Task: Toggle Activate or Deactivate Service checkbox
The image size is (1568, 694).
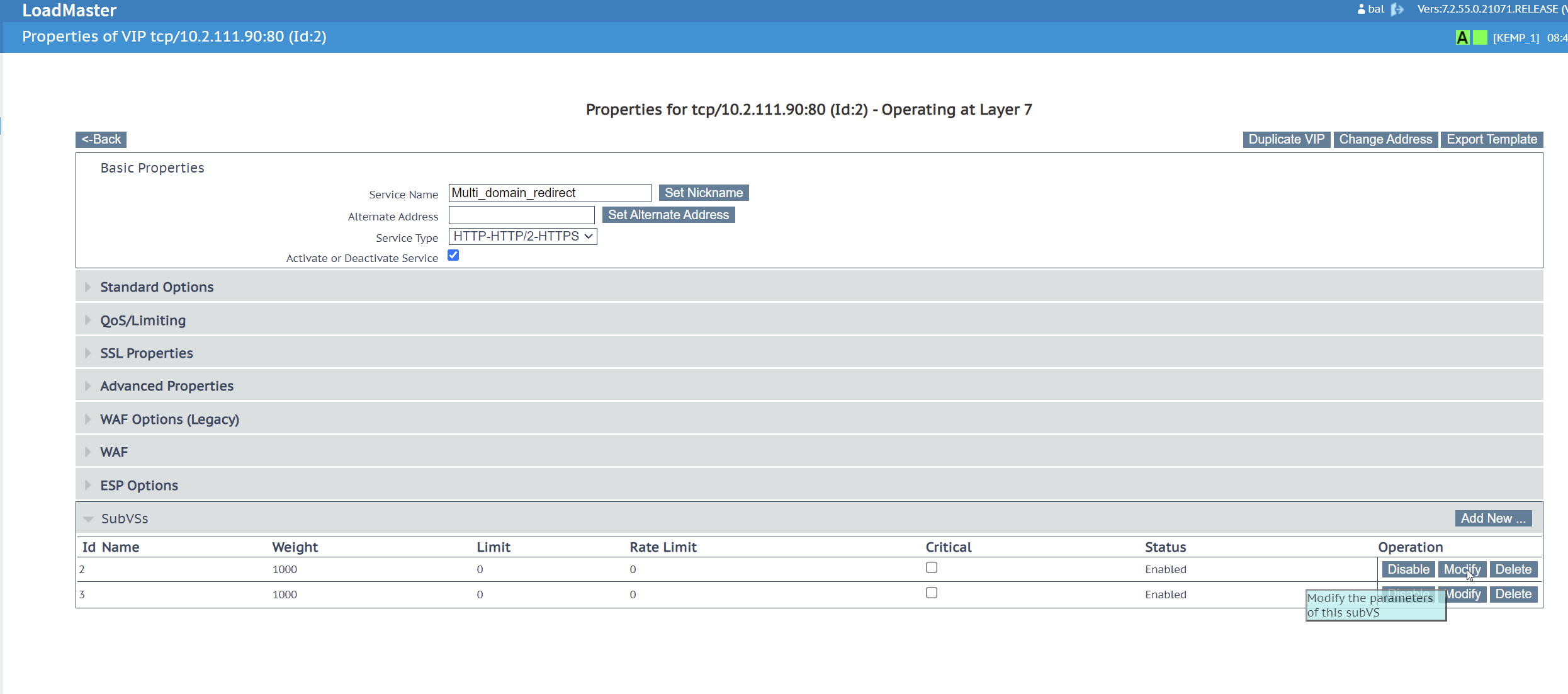Action: pos(453,255)
